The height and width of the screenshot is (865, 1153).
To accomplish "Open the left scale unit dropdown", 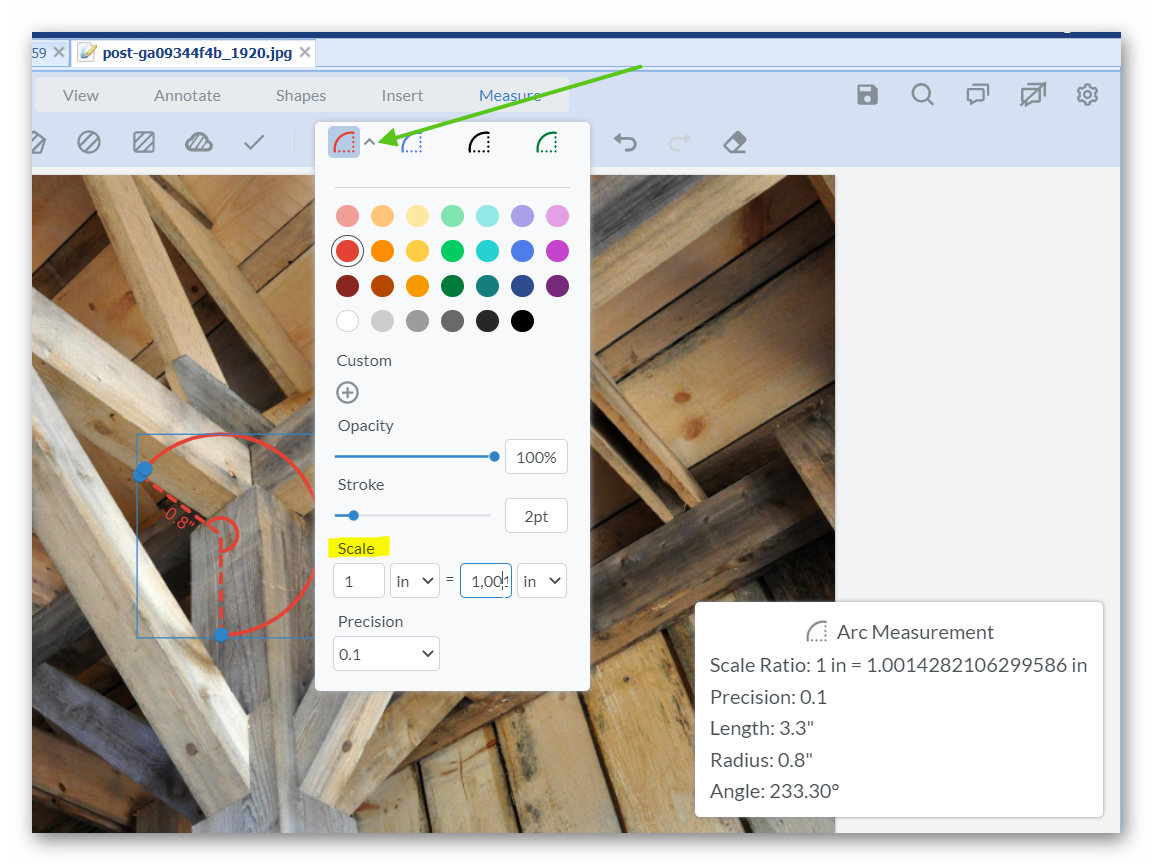I will click(x=415, y=581).
